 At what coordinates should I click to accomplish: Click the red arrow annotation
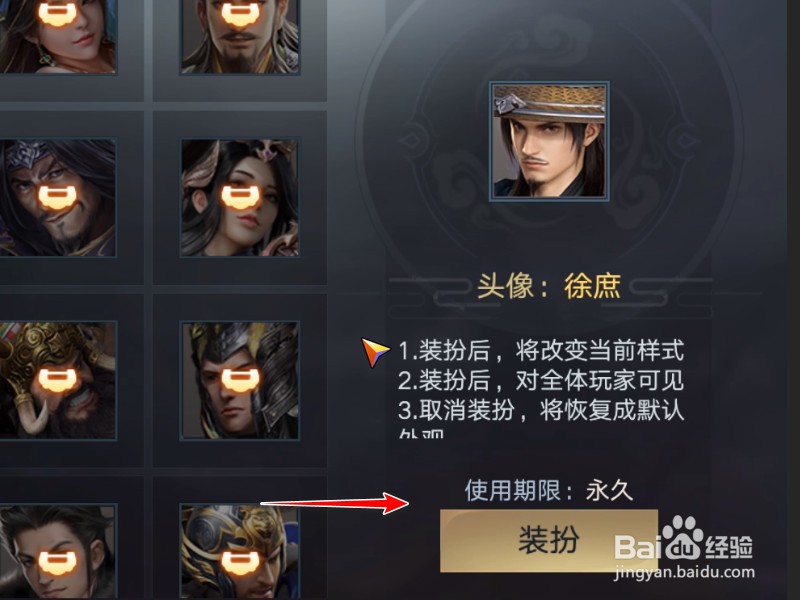(x=335, y=504)
